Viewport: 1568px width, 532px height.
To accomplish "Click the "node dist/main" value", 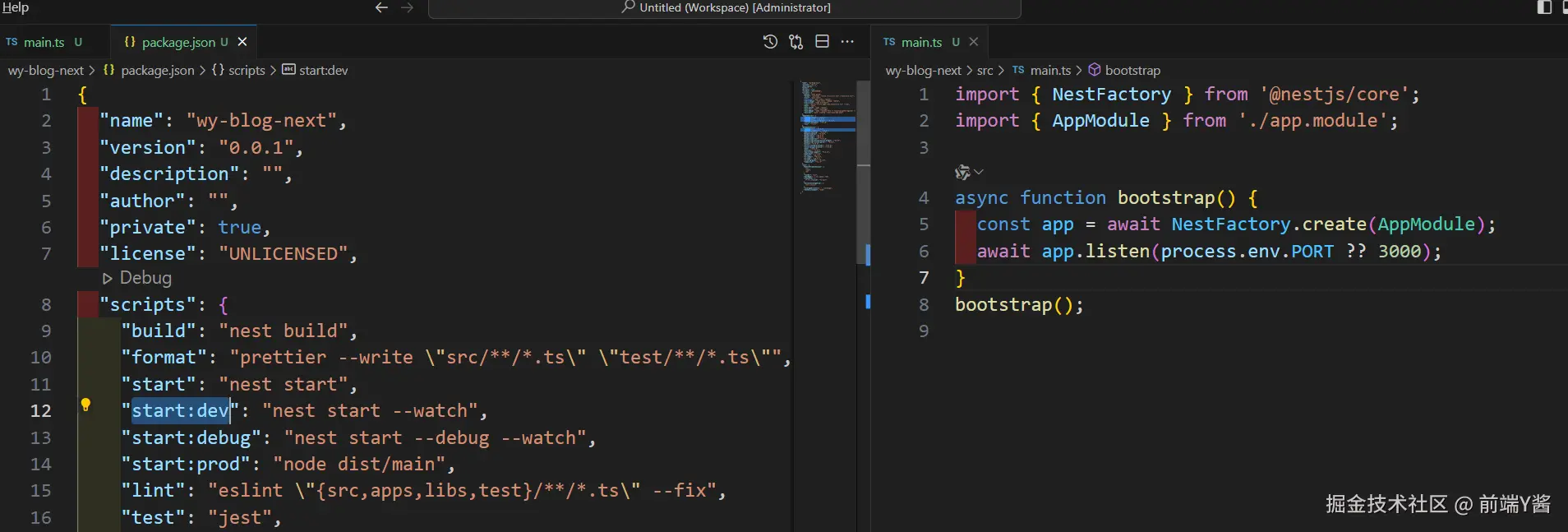I will click(359, 465).
